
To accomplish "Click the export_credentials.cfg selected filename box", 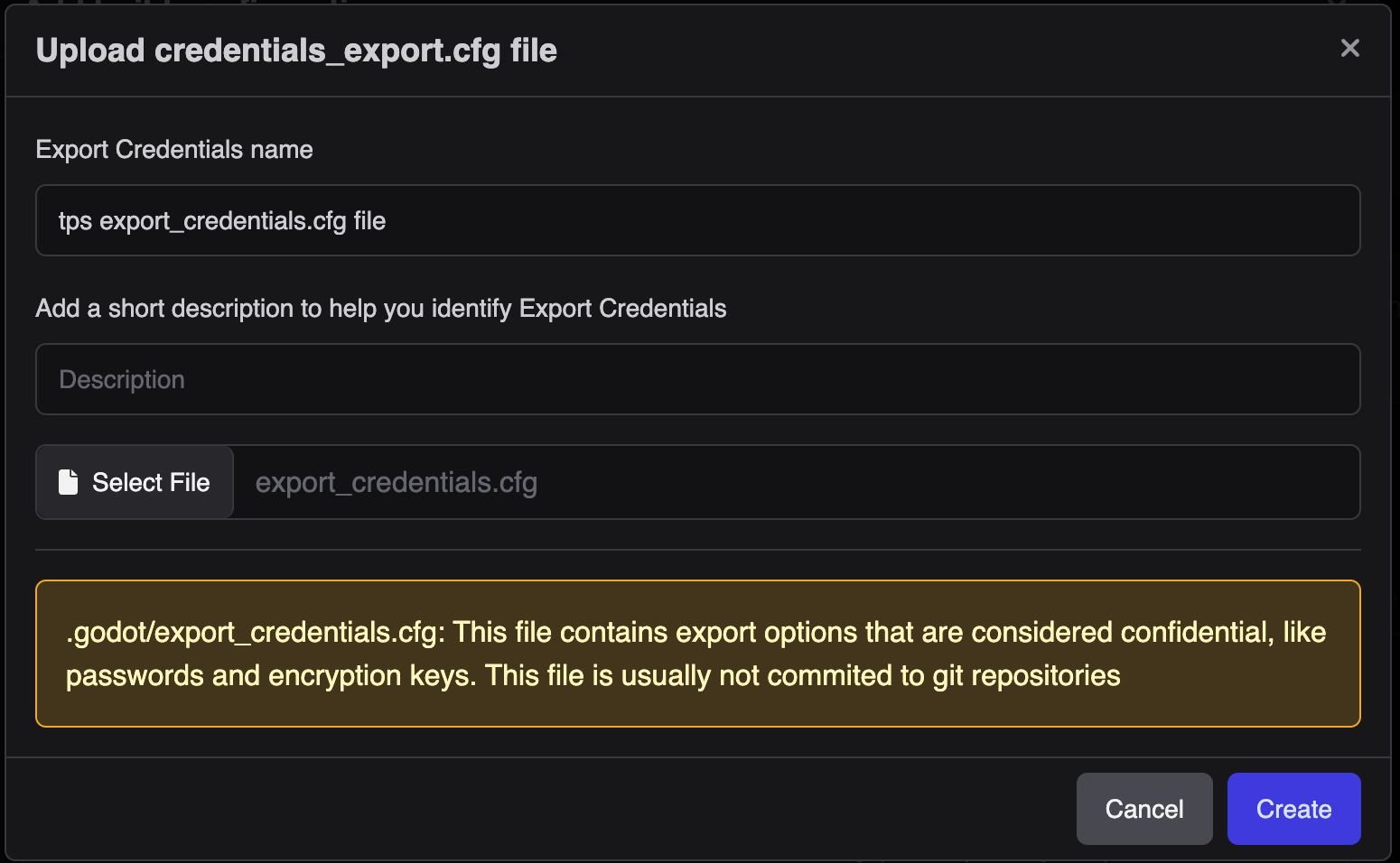I will click(x=797, y=482).
